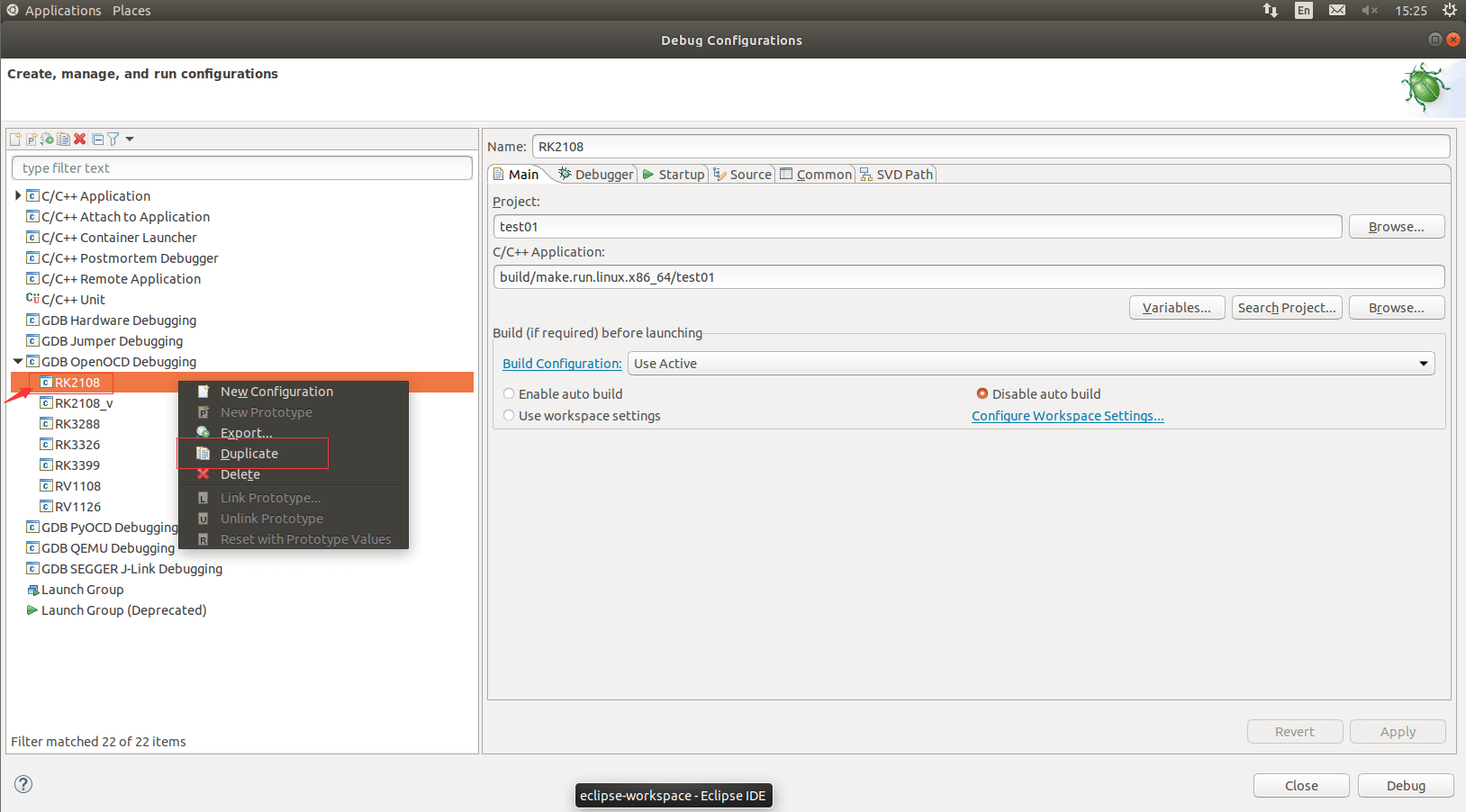The width and height of the screenshot is (1466, 812).
Task: Click the Duplicate context menu icon
Action: (204, 454)
